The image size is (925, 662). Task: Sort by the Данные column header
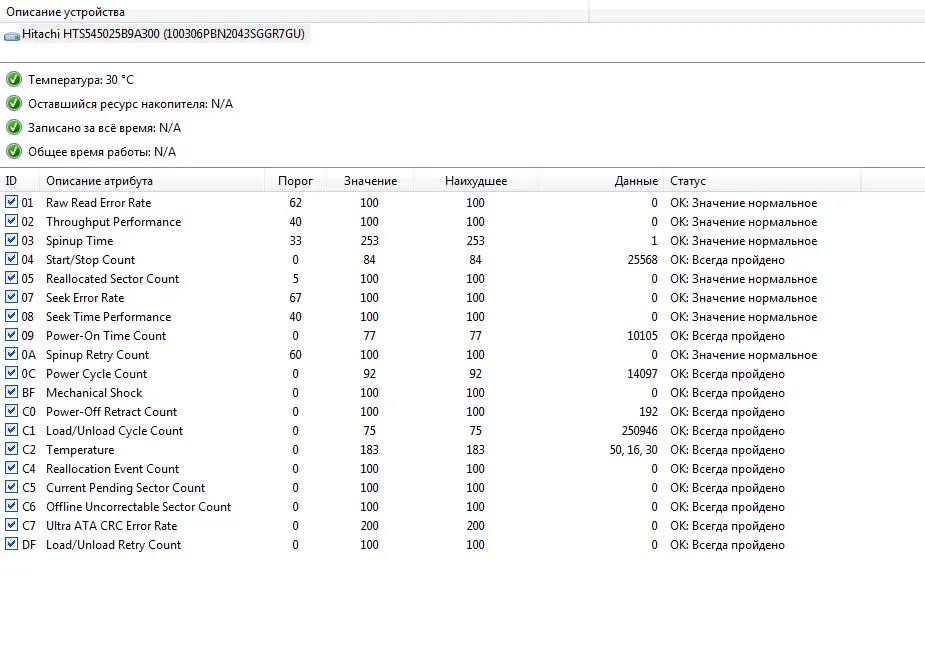click(x=601, y=181)
